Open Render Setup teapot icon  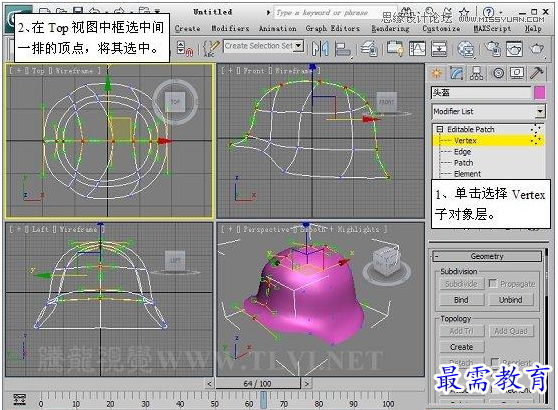point(492,49)
